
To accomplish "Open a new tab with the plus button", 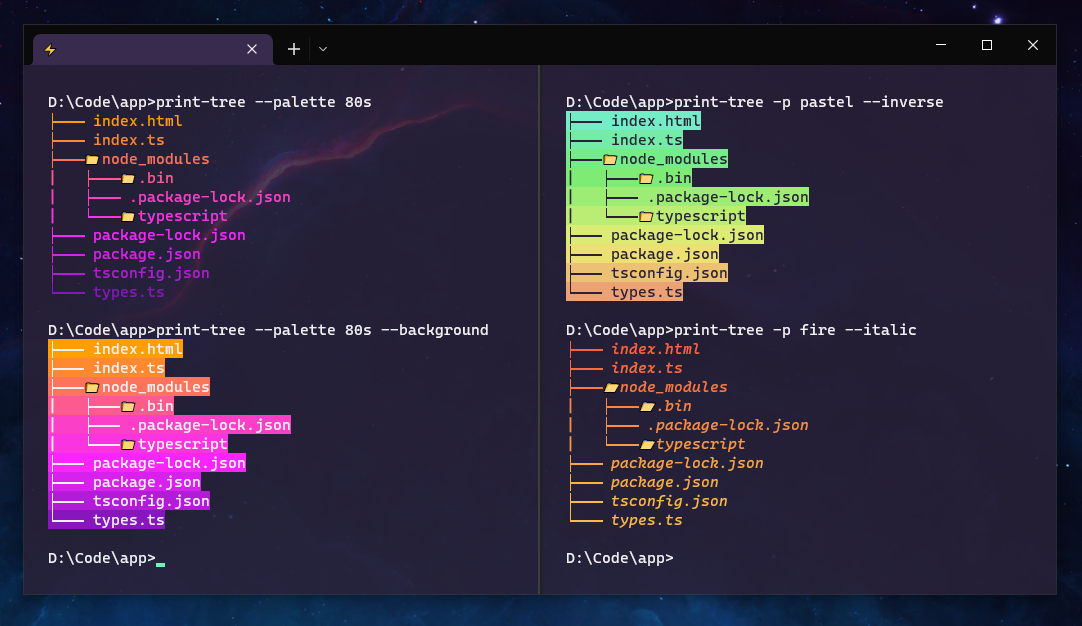I will point(293,48).
